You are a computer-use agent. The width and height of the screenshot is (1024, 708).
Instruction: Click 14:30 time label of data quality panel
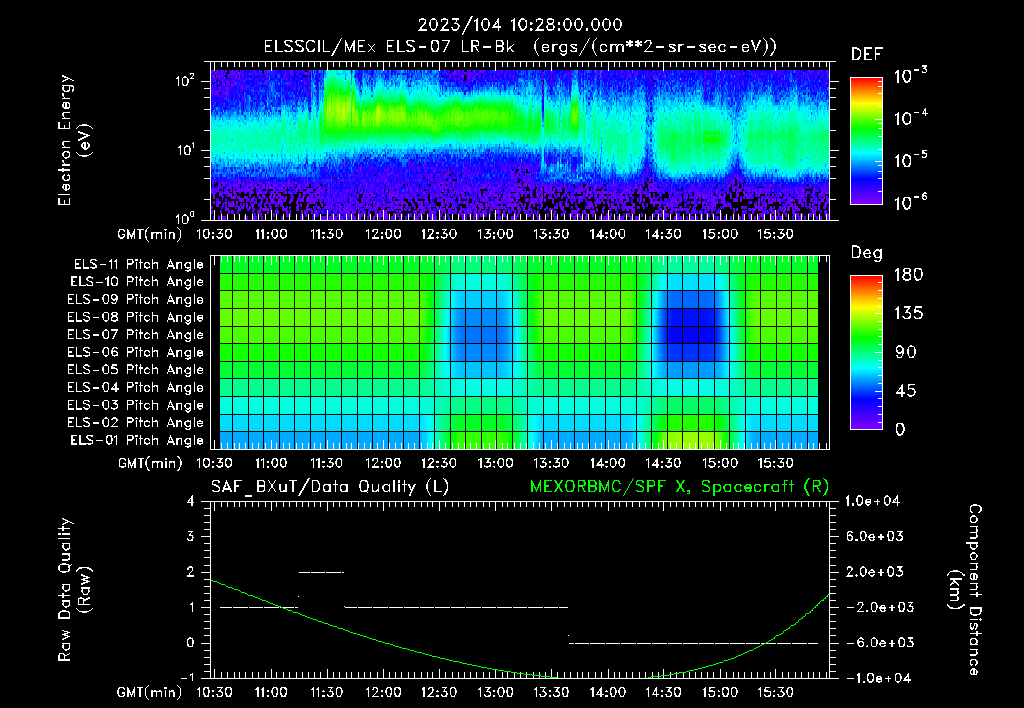pyautogui.click(x=664, y=692)
